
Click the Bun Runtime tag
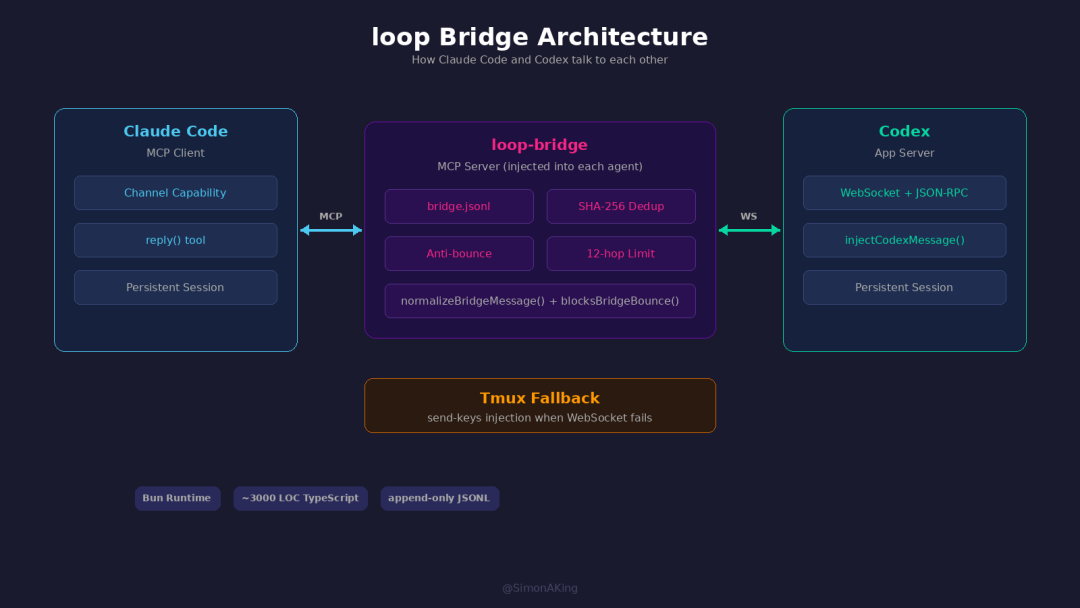coord(178,499)
